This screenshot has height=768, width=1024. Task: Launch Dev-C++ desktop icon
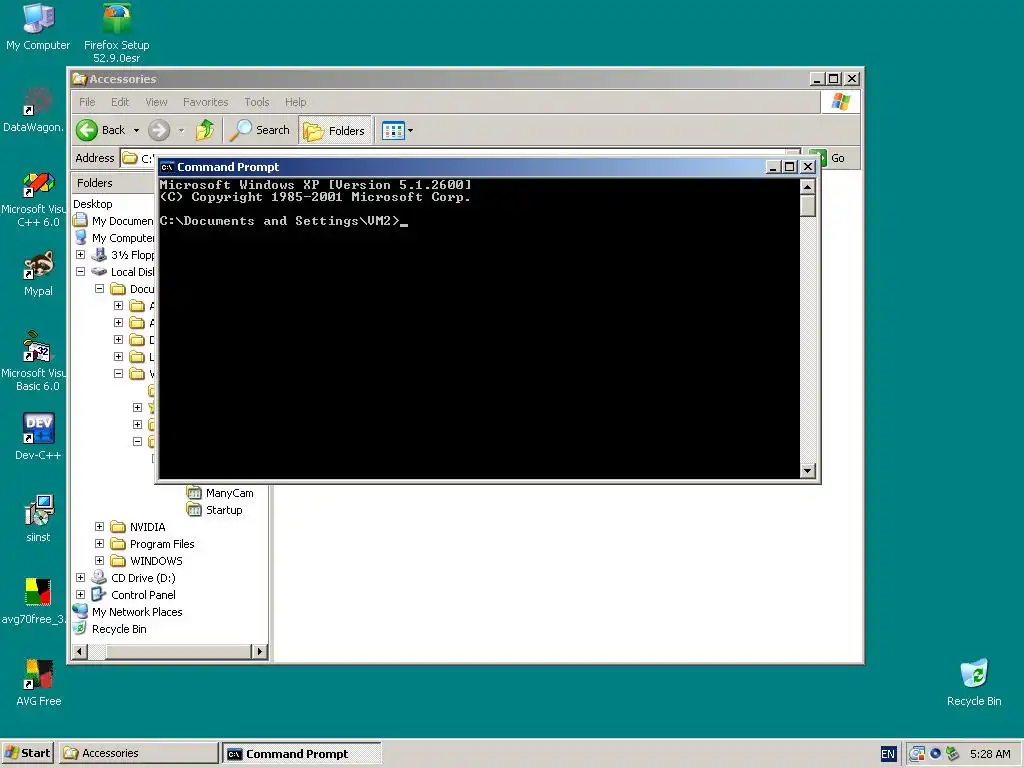point(38,436)
